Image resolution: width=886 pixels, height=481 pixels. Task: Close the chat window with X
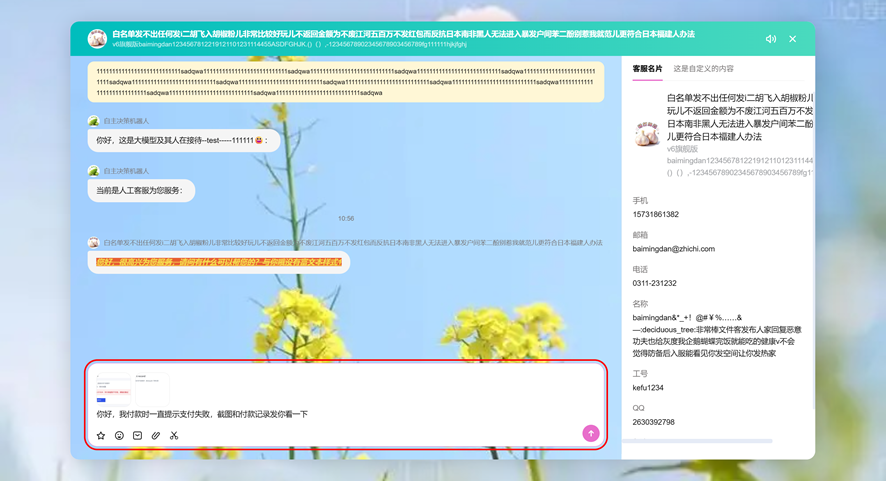pyautogui.click(x=793, y=39)
